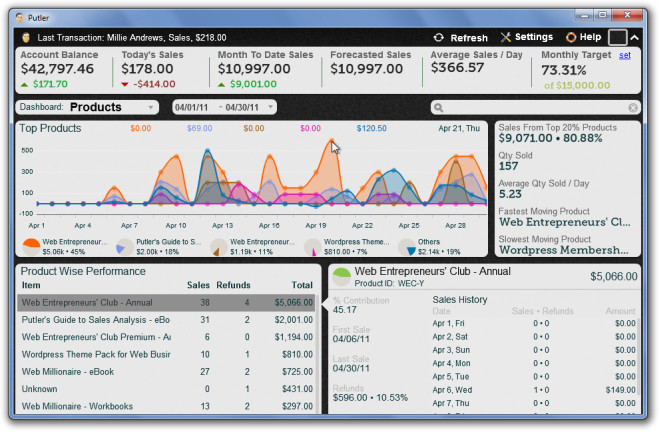Click the Apr 1, Fri sales history row
This screenshot has width=660, height=432.
(534, 324)
